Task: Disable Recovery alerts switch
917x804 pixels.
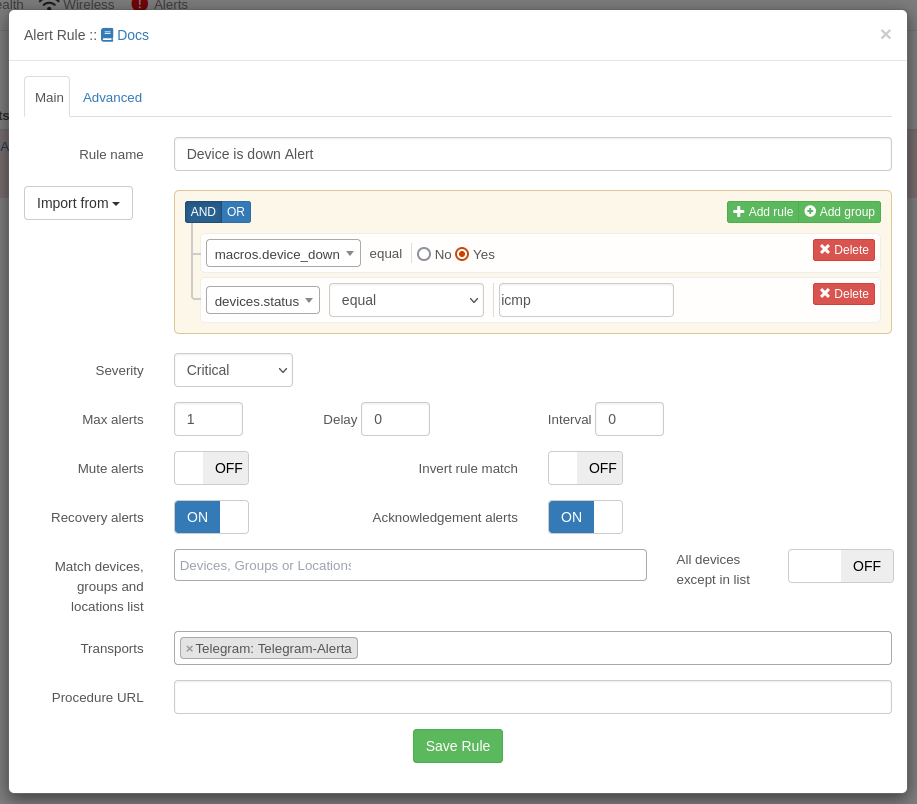Action: point(211,517)
